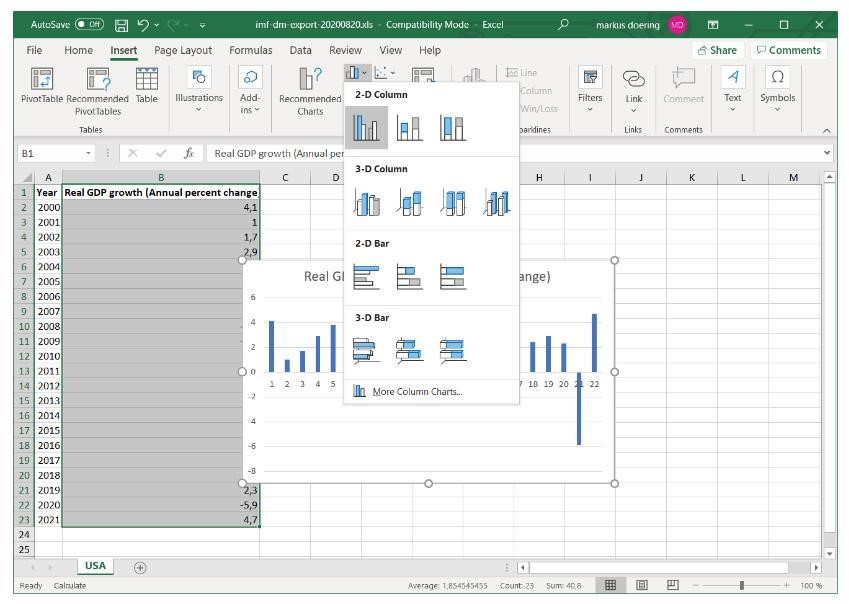Switch to the Formulas tab

pos(251,50)
